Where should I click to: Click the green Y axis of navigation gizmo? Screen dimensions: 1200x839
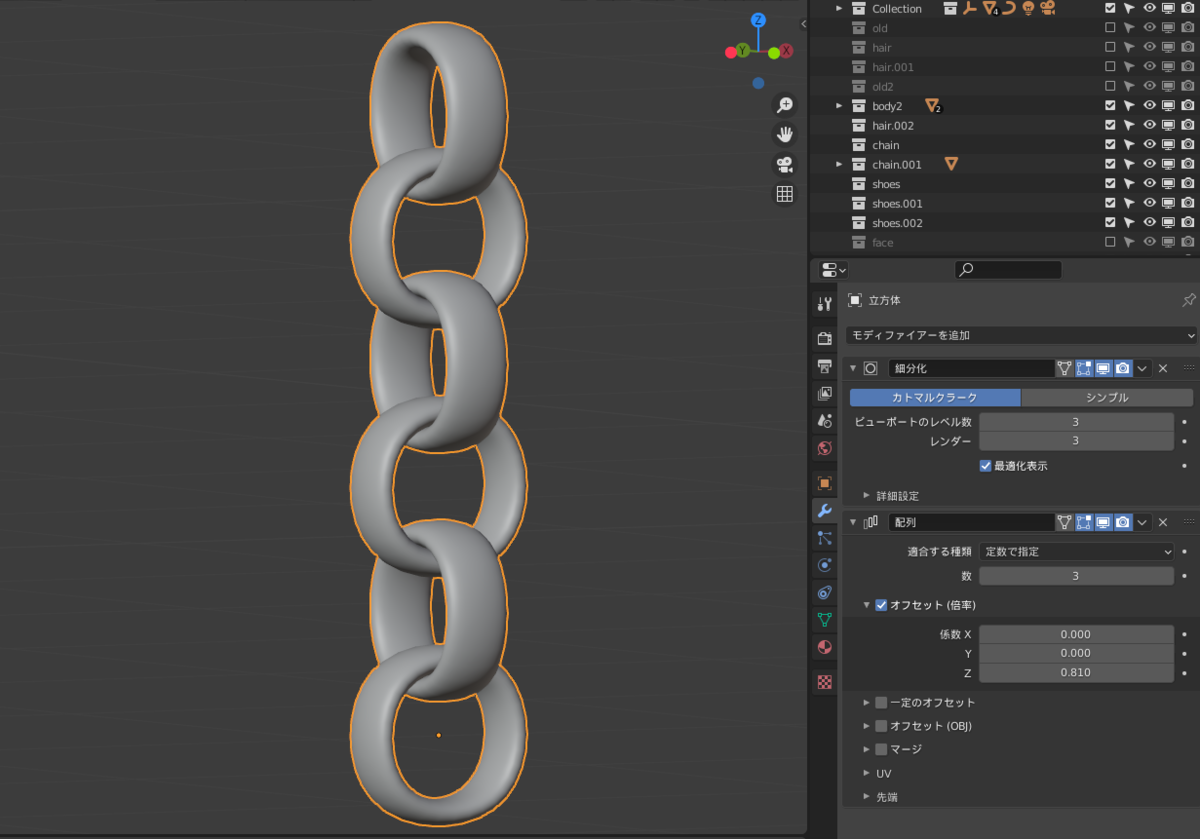[x=743, y=50]
